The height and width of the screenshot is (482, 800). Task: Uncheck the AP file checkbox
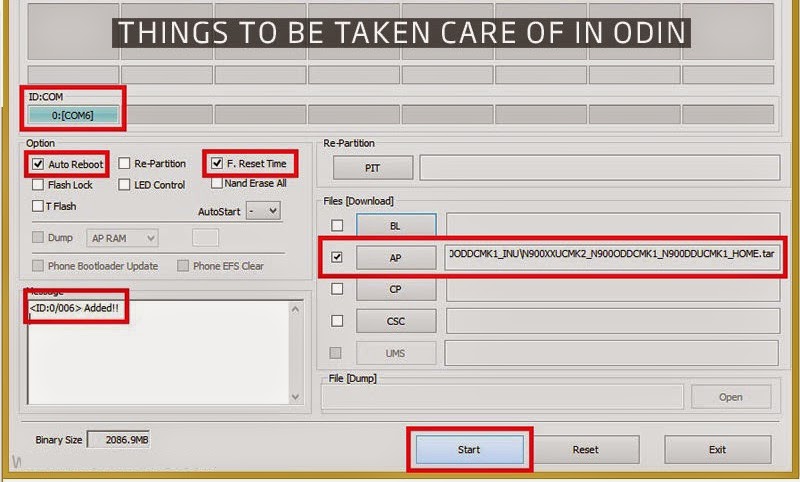click(x=337, y=257)
